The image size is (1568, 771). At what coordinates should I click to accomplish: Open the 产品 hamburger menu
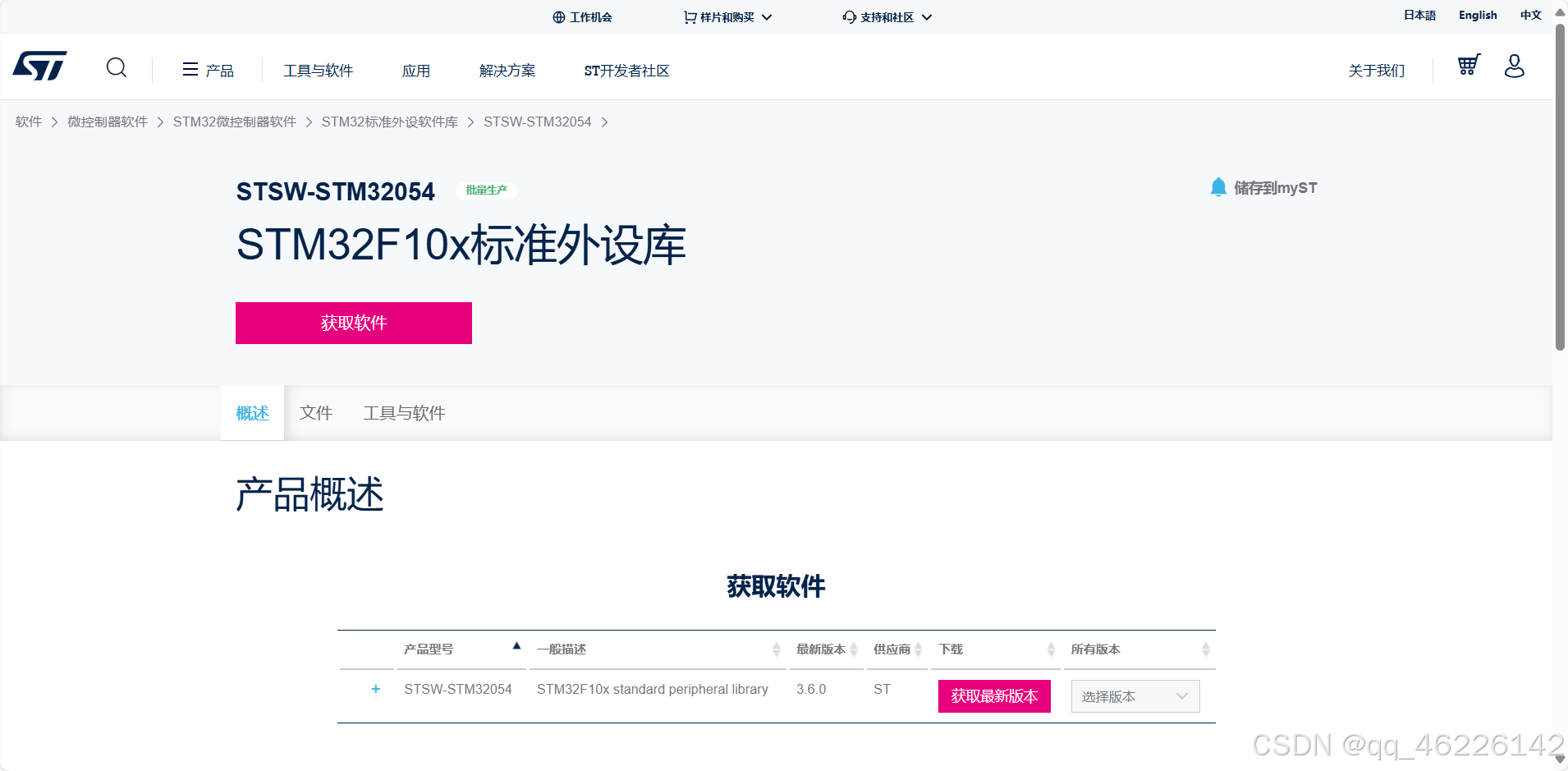(208, 71)
